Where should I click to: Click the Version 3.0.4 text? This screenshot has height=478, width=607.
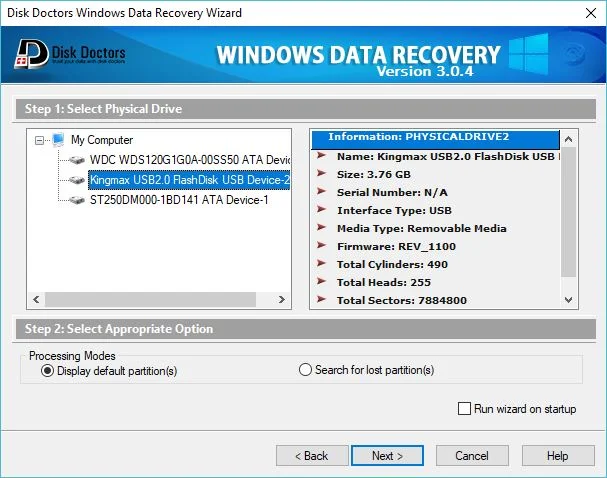click(425, 71)
